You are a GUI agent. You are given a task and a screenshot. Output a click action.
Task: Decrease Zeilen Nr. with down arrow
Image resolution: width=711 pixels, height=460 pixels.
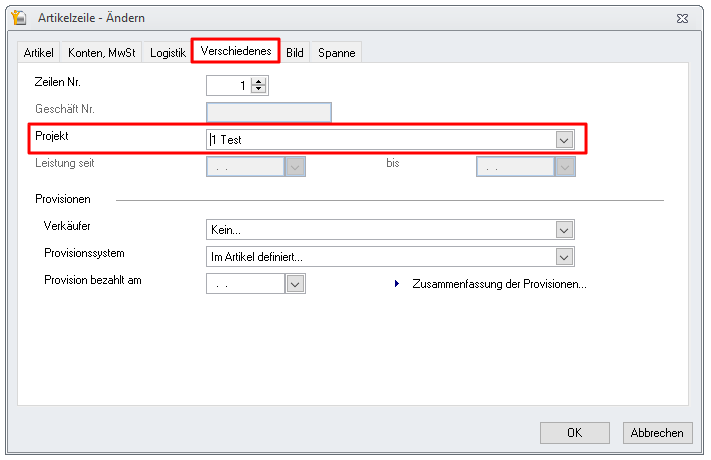pos(260,89)
